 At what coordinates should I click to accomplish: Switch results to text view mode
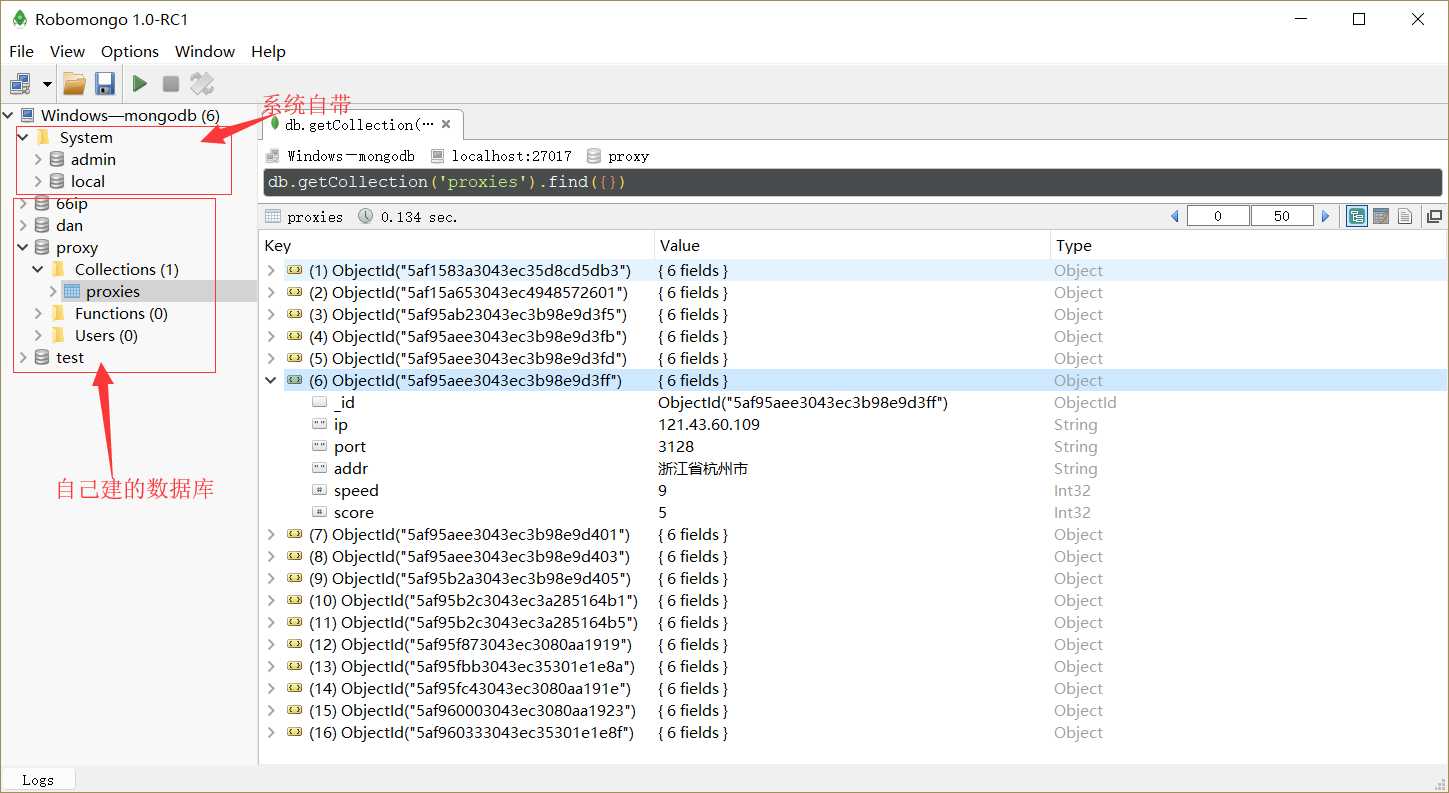tap(1405, 216)
